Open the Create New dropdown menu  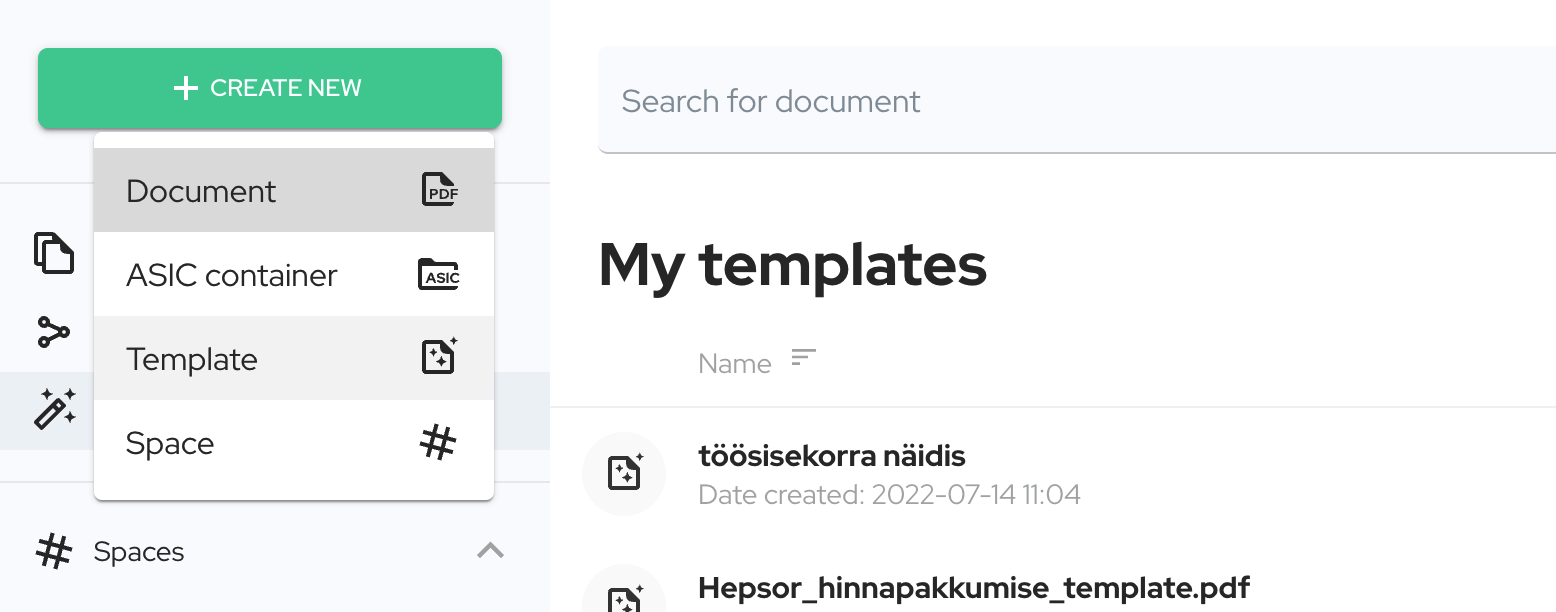point(269,88)
